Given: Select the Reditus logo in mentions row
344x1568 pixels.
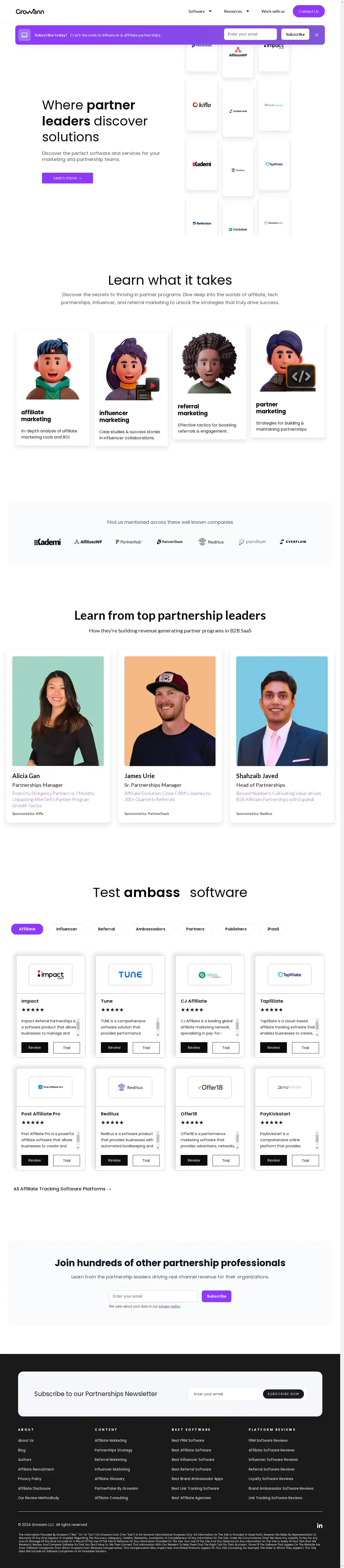Looking at the screenshot, I should (x=211, y=542).
